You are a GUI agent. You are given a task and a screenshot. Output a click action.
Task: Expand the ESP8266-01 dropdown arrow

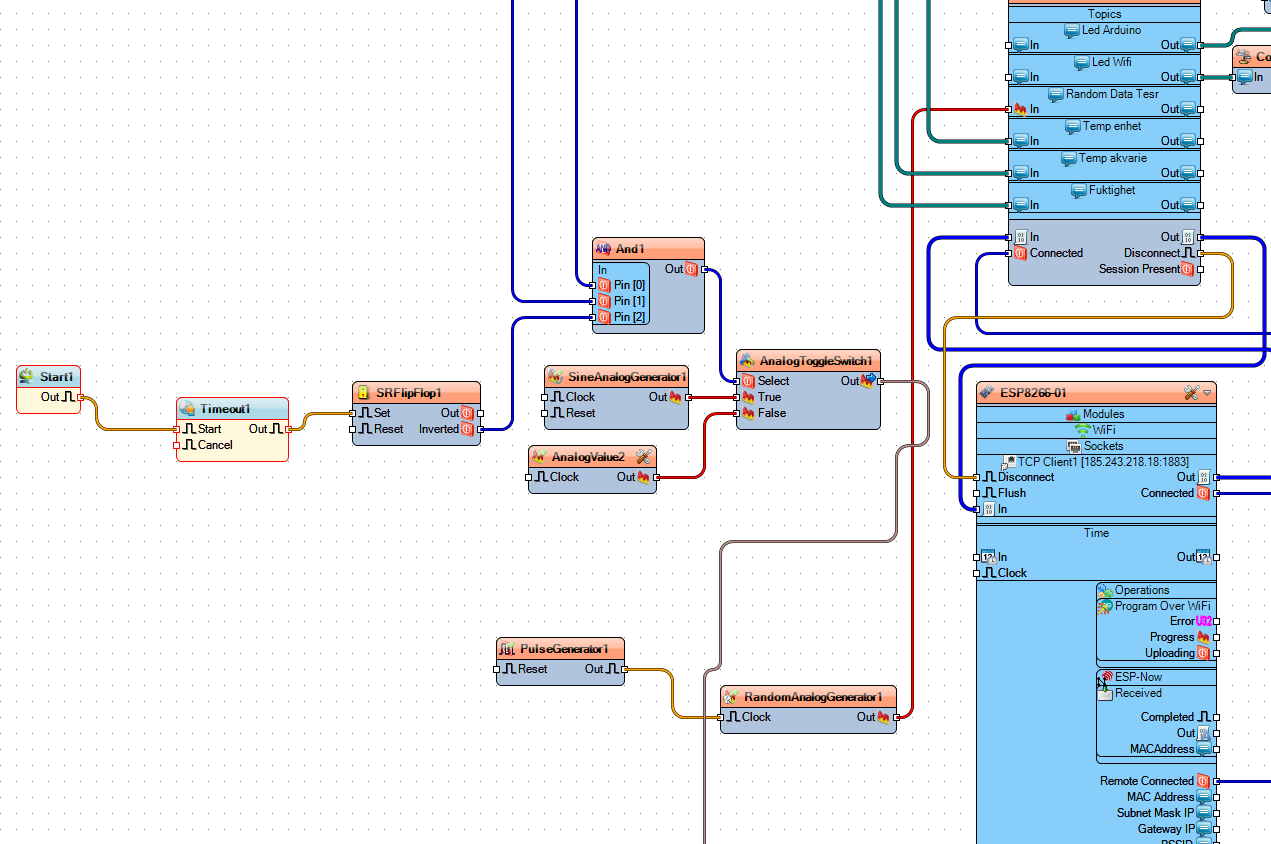coord(1207,393)
